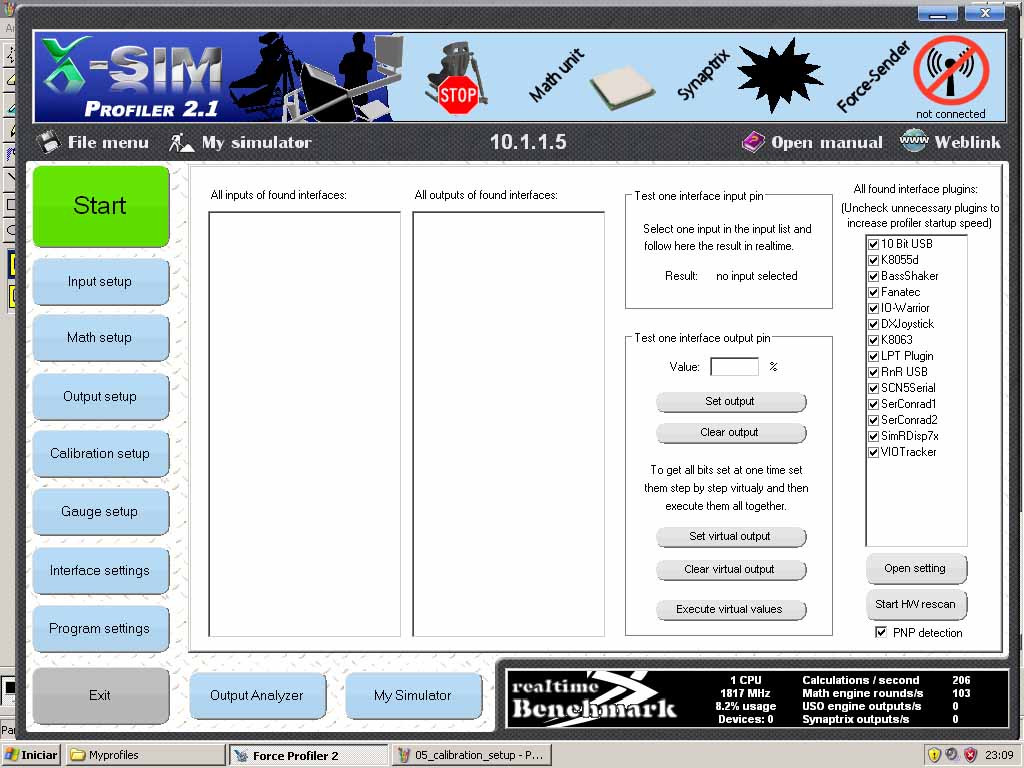This screenshot has height=768, width=1024.
Task: Click the red shield tray icon
Action: [970, 755]
